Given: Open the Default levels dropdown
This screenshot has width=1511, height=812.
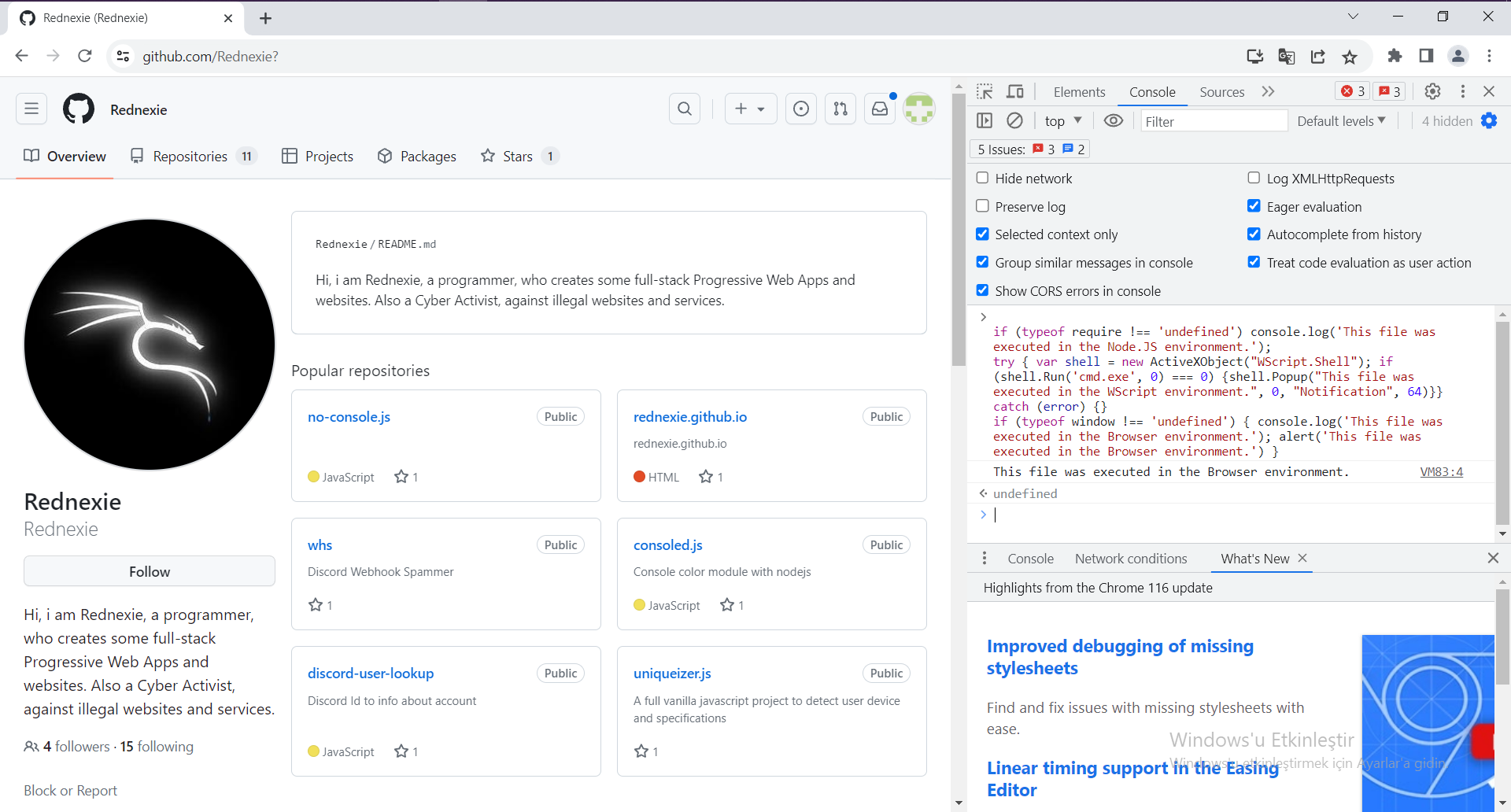Looking at the screenshot, I should coord(1341,120).
